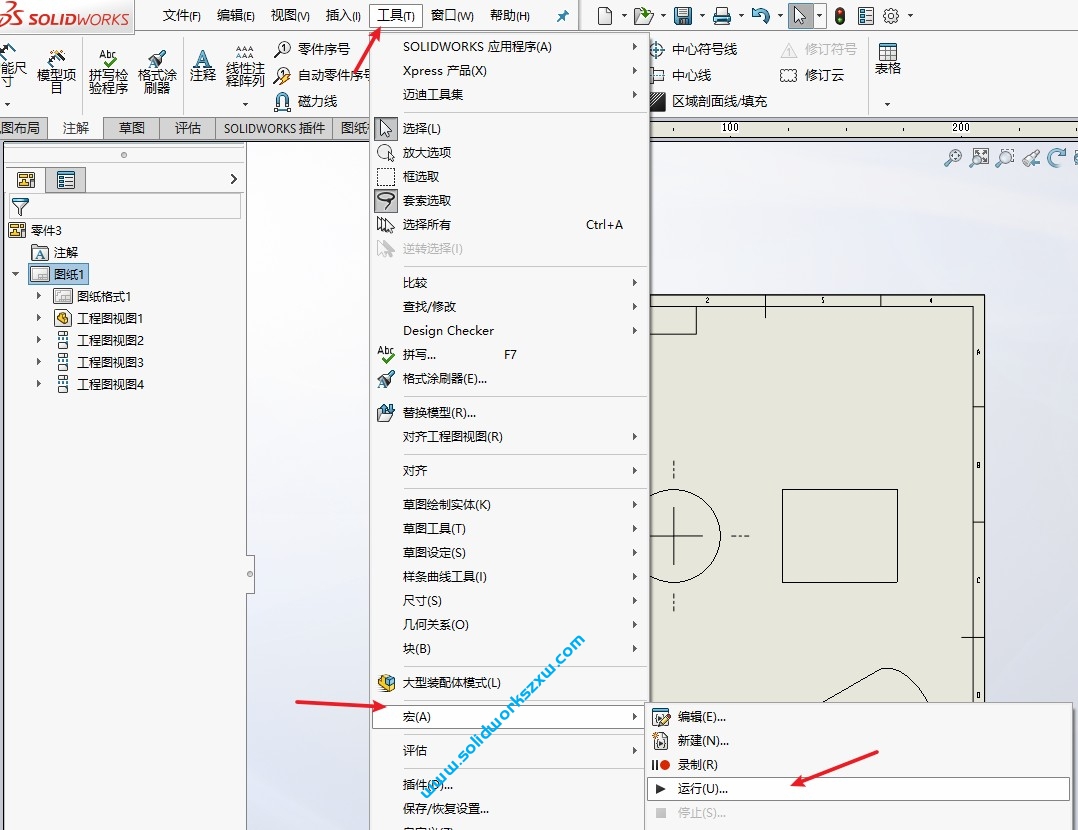Unpin the menu bar pushpin
Viewport: 1078px width, 830px height.
click(x=562, y=15)
